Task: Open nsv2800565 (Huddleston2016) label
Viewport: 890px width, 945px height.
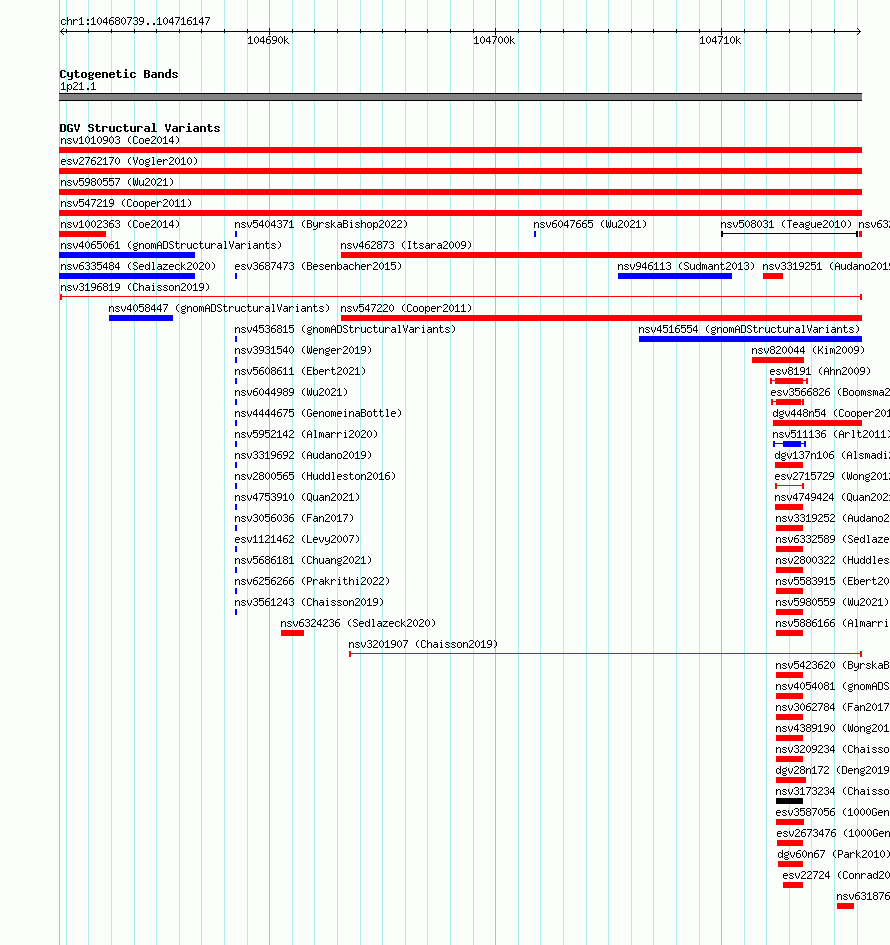Action: click(315, 476)
